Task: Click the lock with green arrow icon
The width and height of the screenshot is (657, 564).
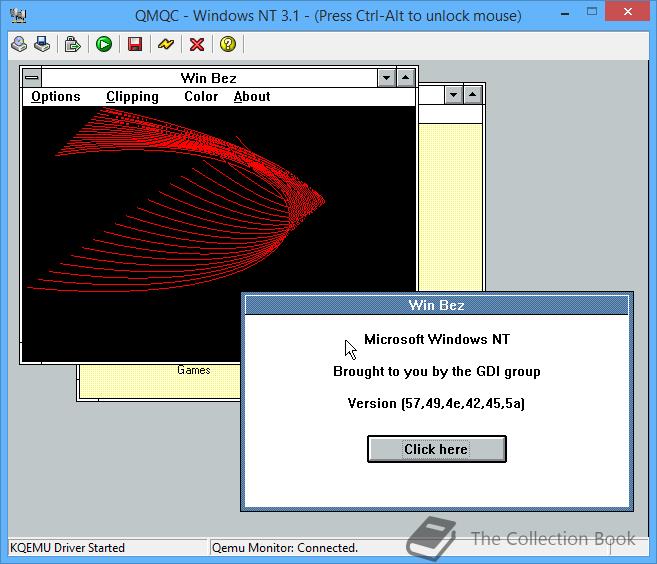Action: point(72,44)
